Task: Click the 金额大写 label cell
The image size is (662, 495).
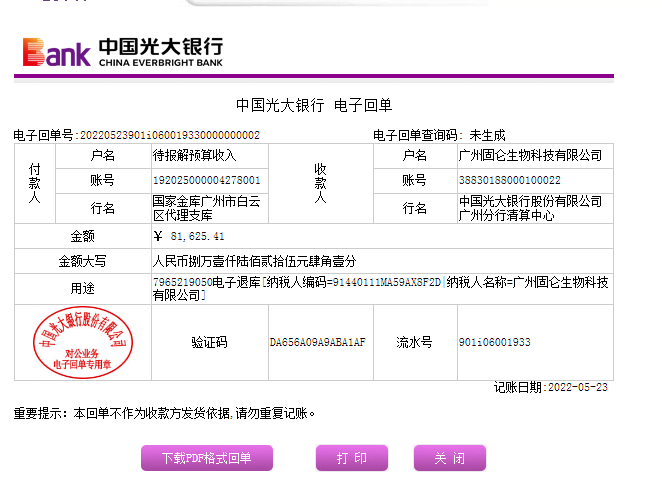Action: click(x=83, y=261)
